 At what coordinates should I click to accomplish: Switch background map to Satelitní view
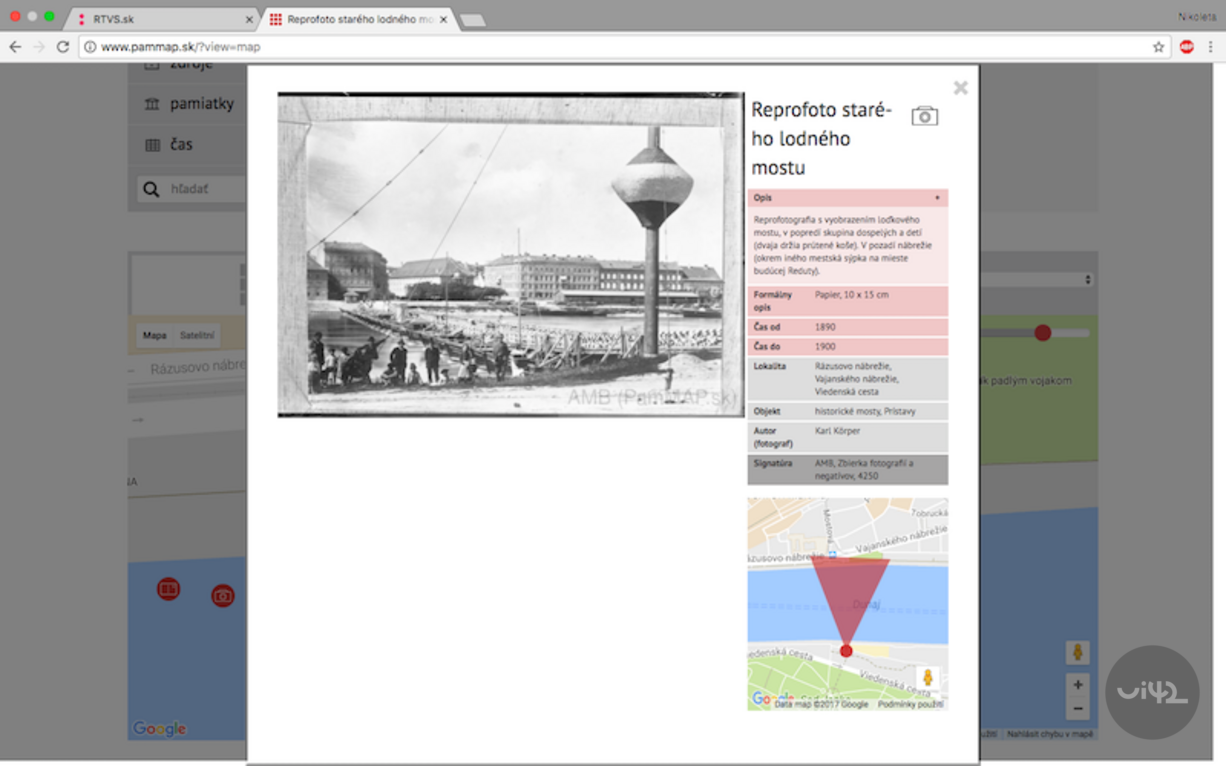[x=197, y=336]
